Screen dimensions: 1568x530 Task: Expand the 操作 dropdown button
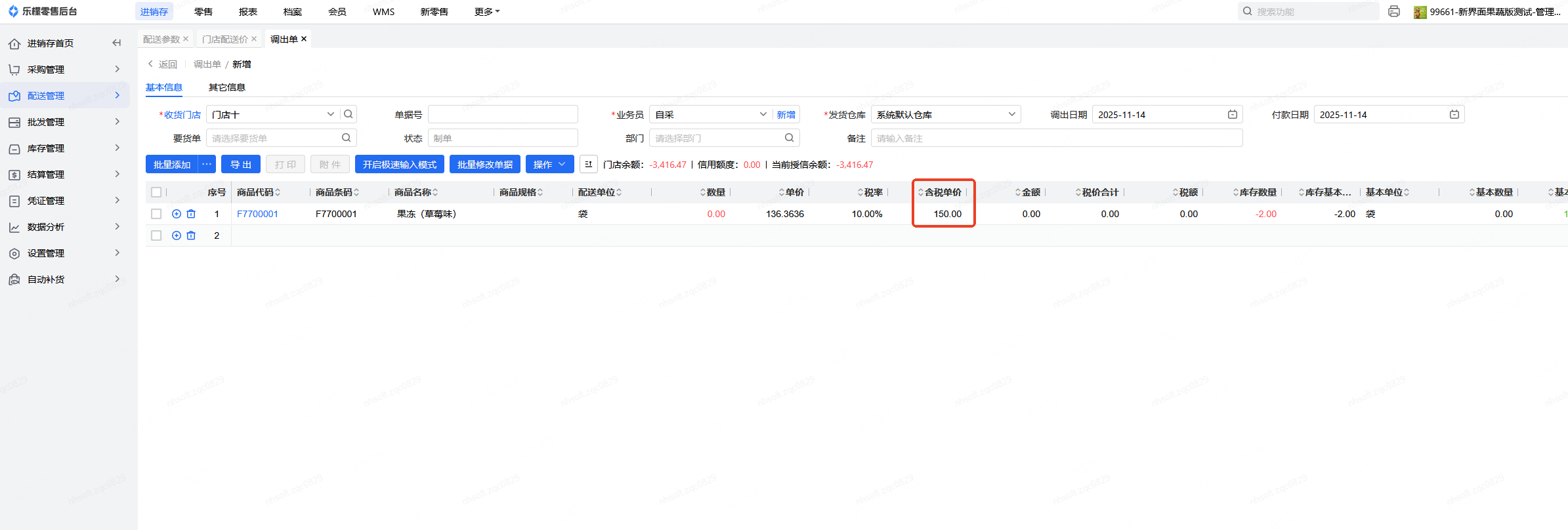(549, 165)
